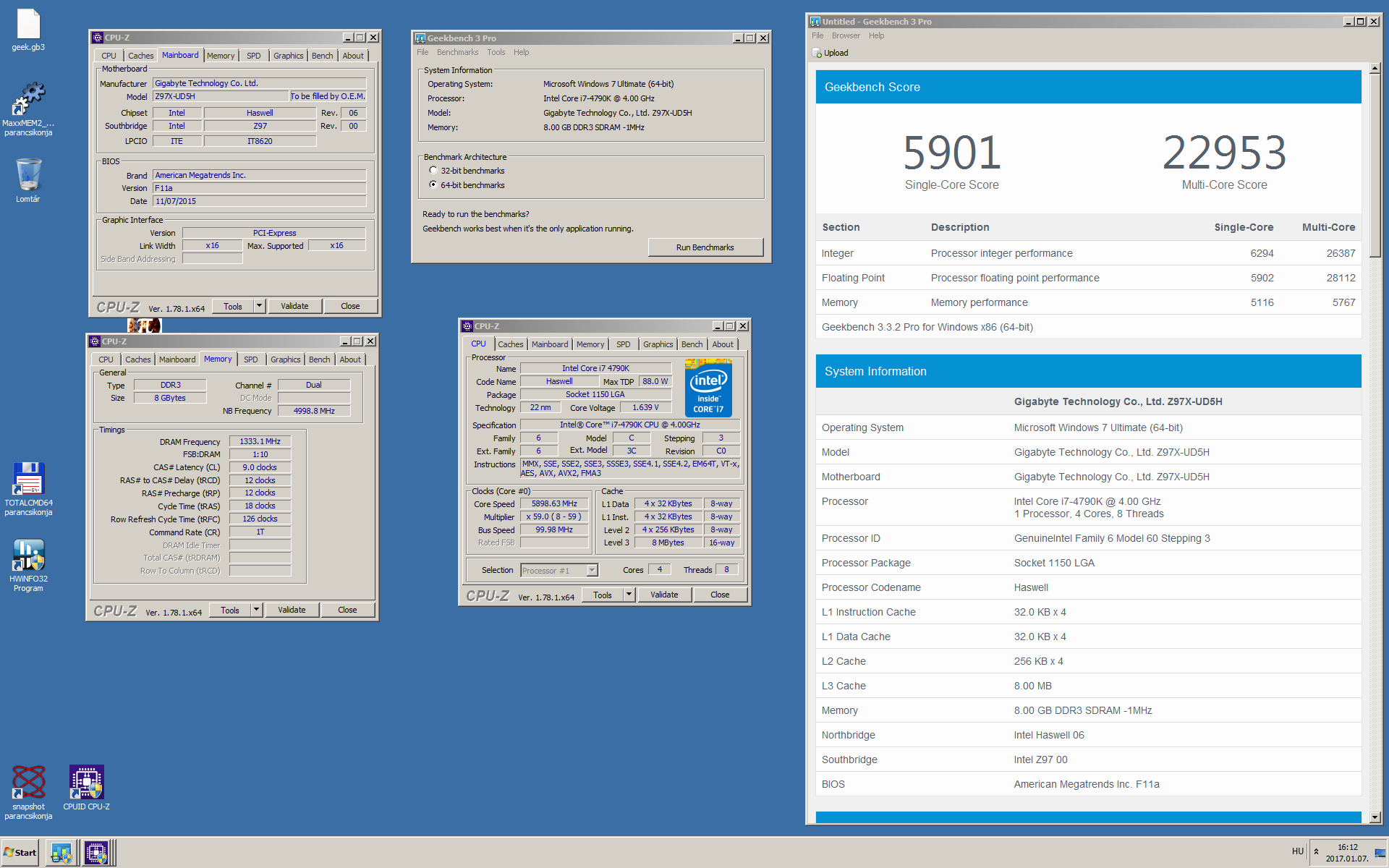Open Bench tab in CPU tab CPU-Z window
This screenshot has width=1389, height=868.
click(692, 344)
